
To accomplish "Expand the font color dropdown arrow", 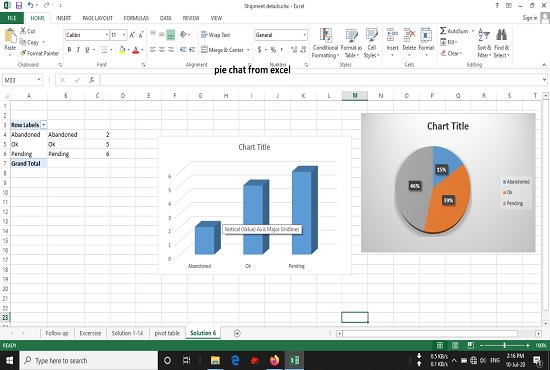I will pos(142,50).
